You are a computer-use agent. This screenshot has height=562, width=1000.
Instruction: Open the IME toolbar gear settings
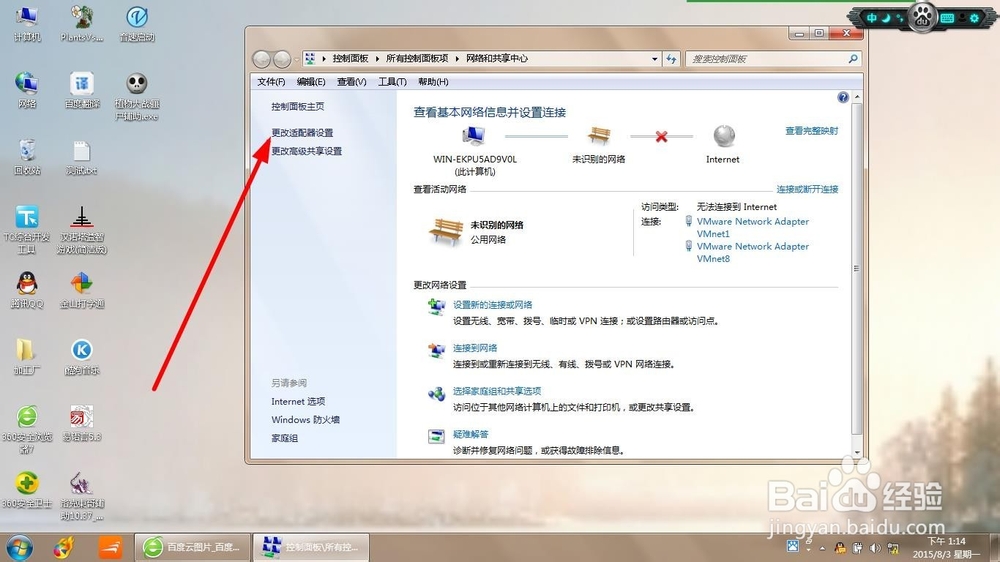click(x=974, y=18)
